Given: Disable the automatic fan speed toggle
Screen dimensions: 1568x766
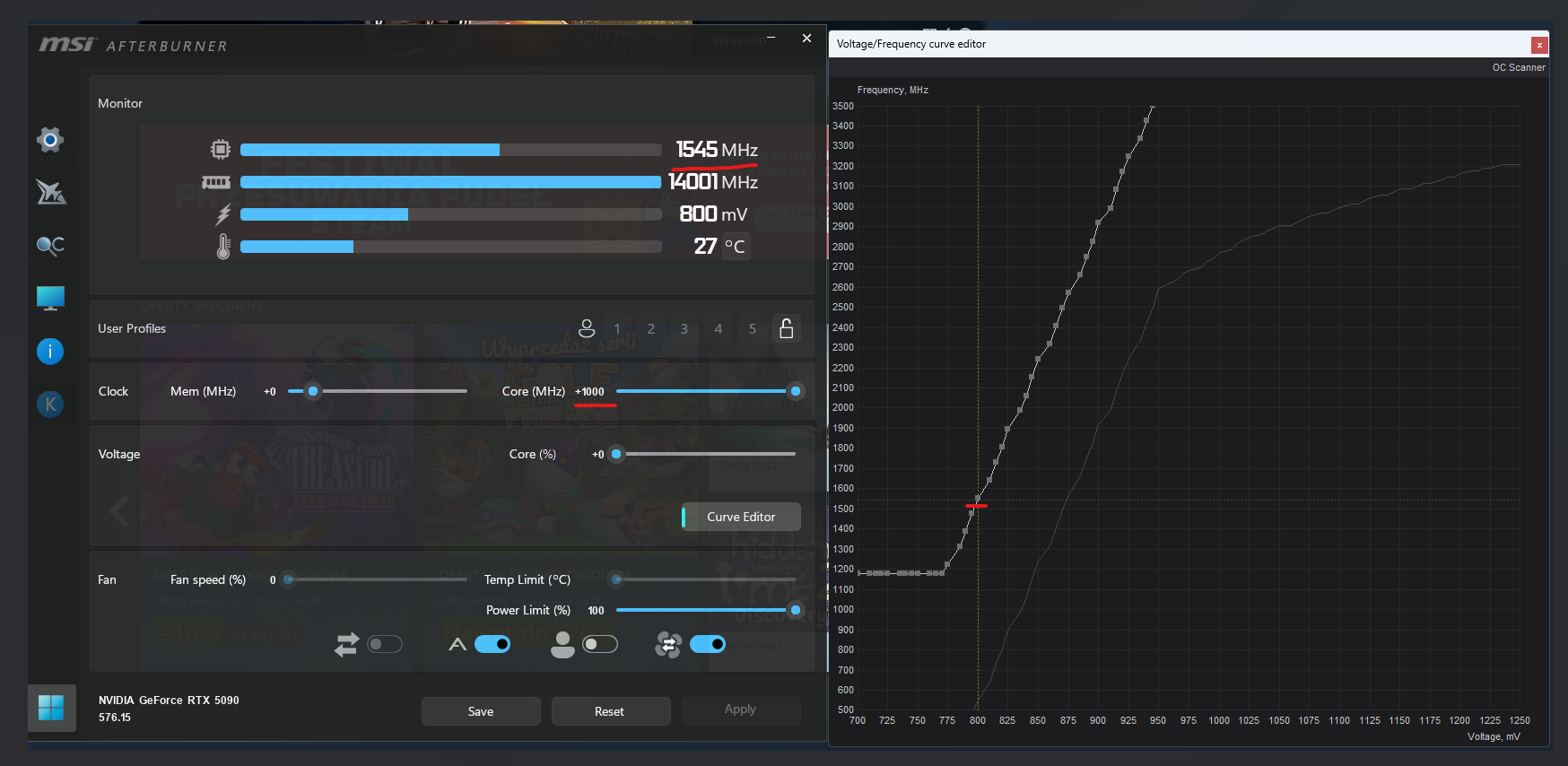Looking at the screenshot, I should click(492, 644).
